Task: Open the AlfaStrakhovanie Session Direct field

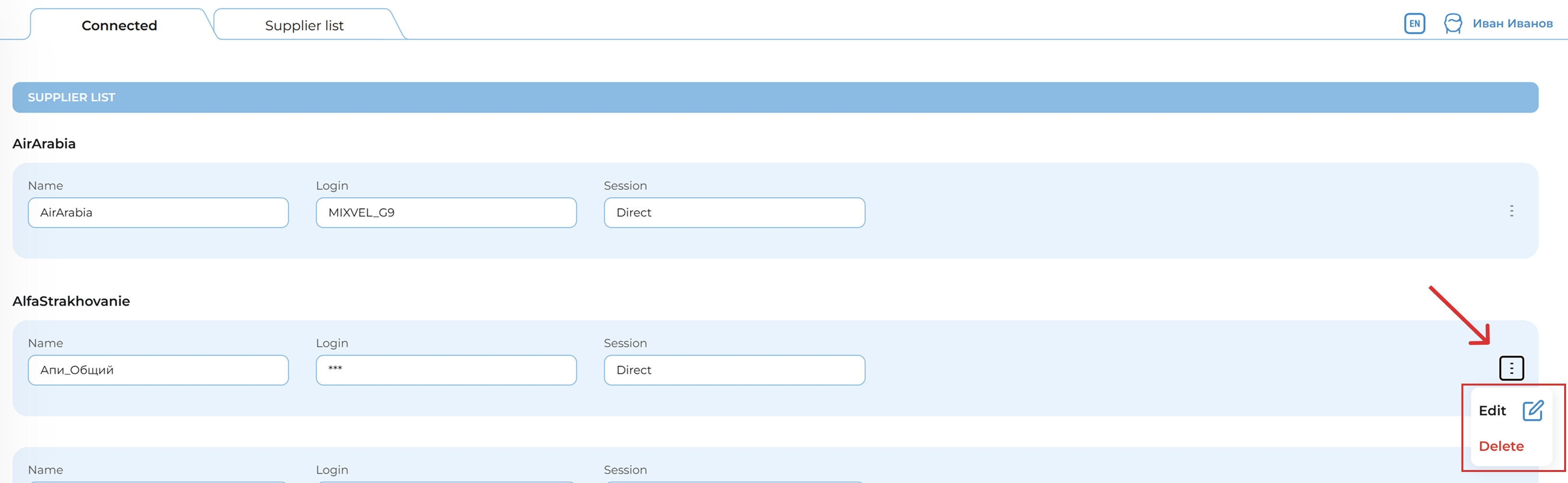Action: [734, 370]
